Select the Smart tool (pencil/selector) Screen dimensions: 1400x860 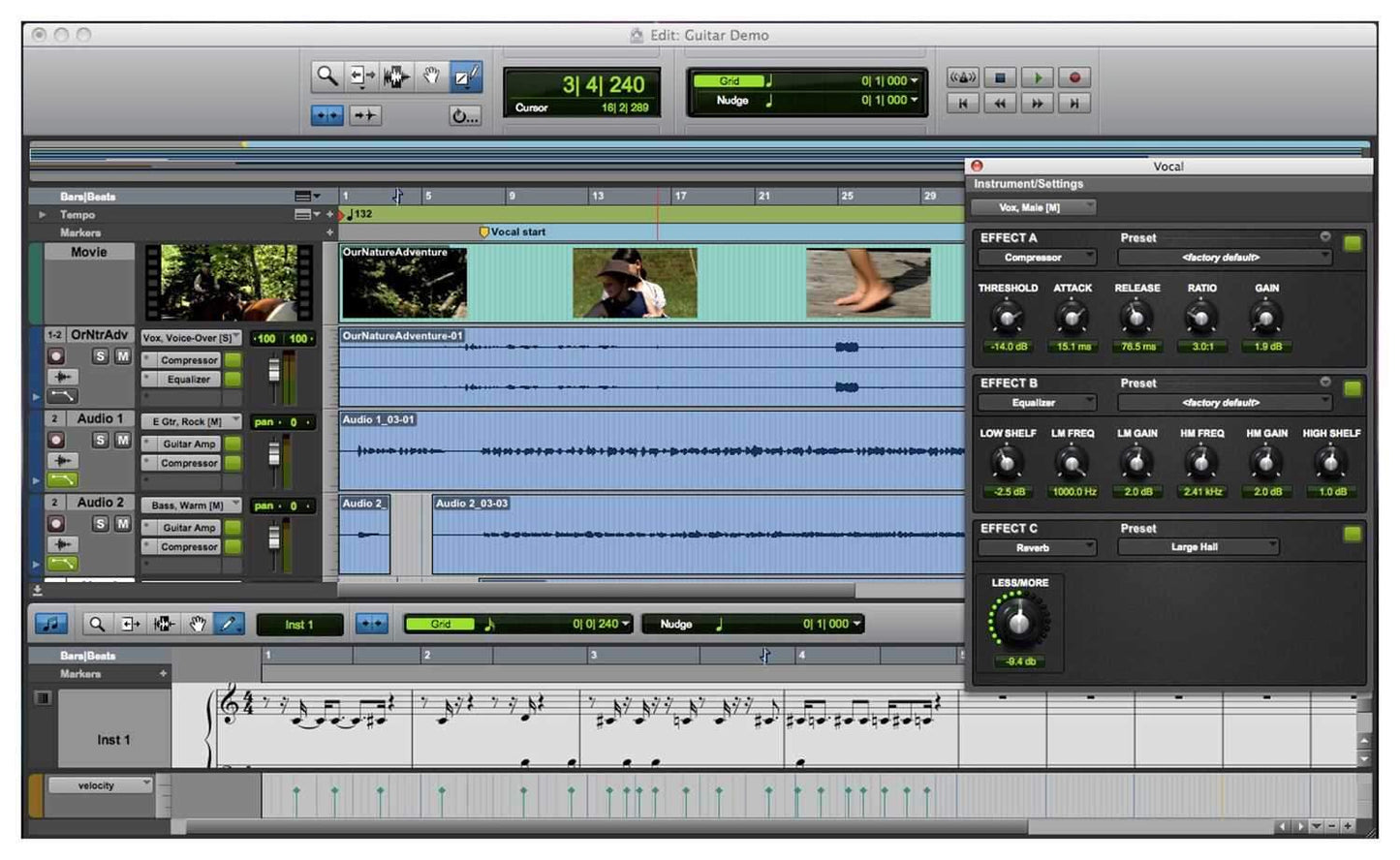(x=464, y=77)
